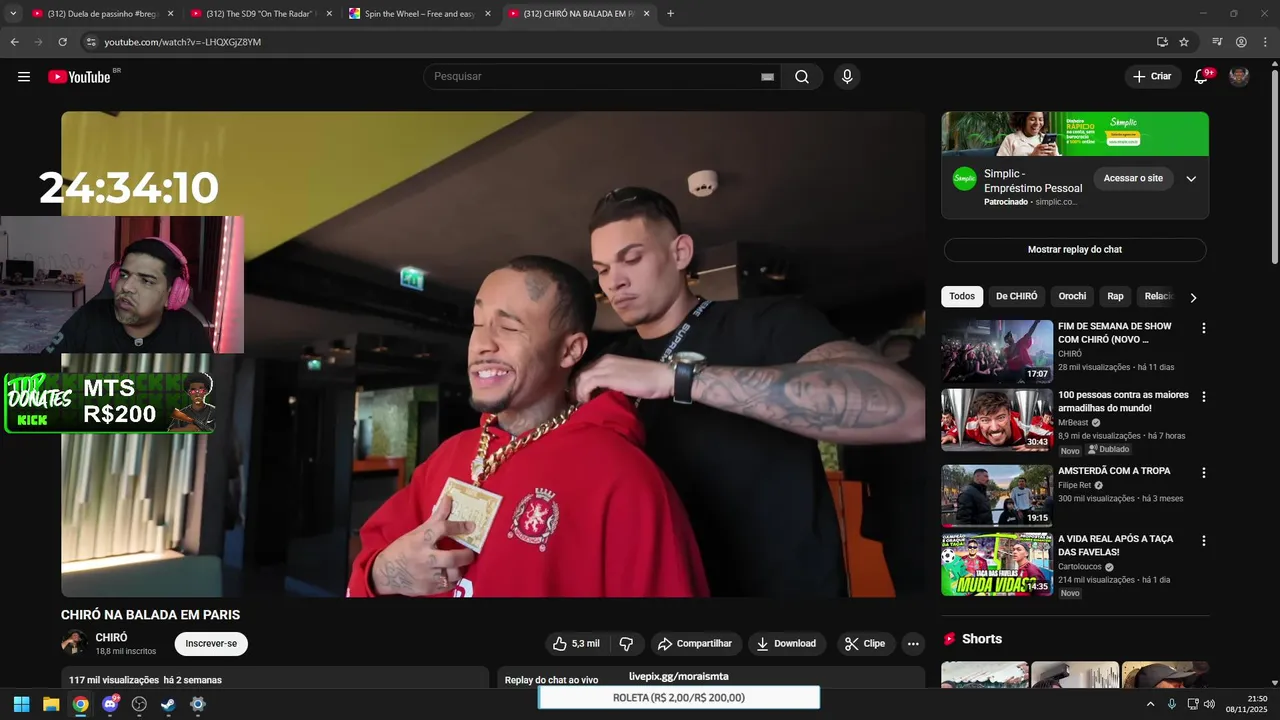
Task: Bookmark this page with star icon
Action: (1184, 42)
